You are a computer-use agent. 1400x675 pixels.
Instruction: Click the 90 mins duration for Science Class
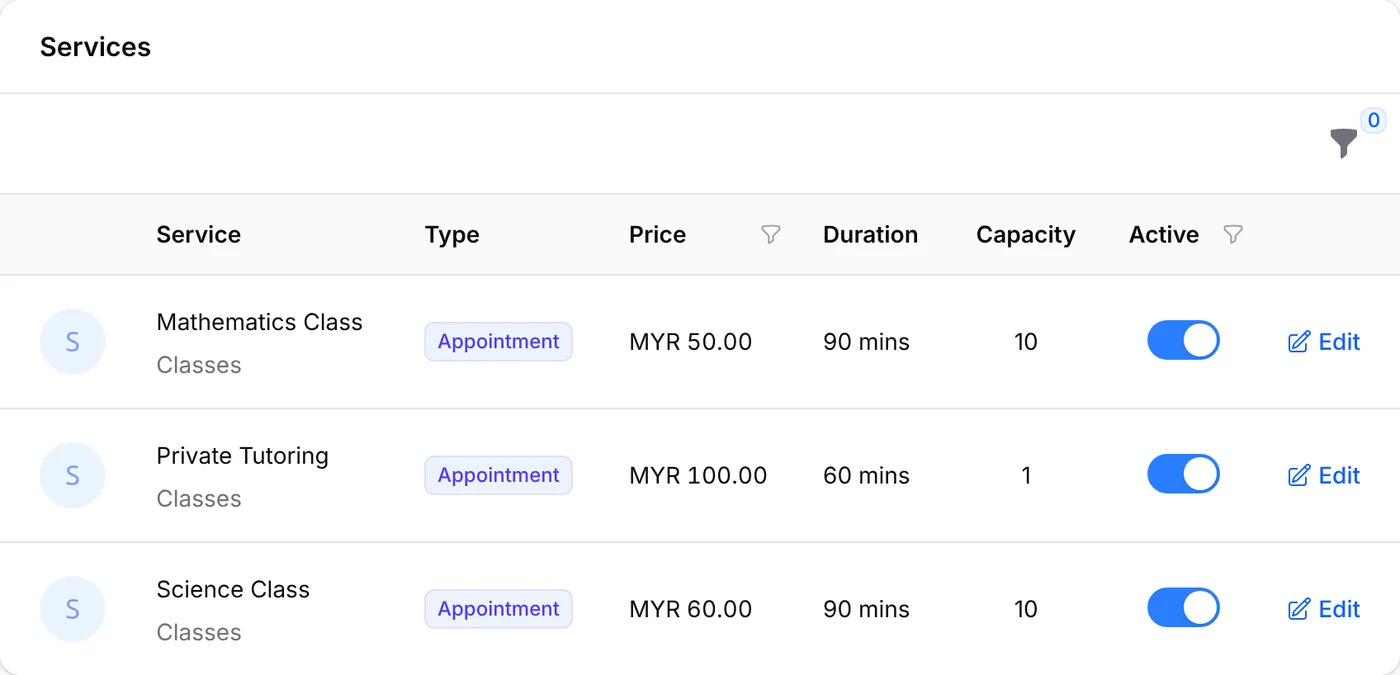point(866,609)
